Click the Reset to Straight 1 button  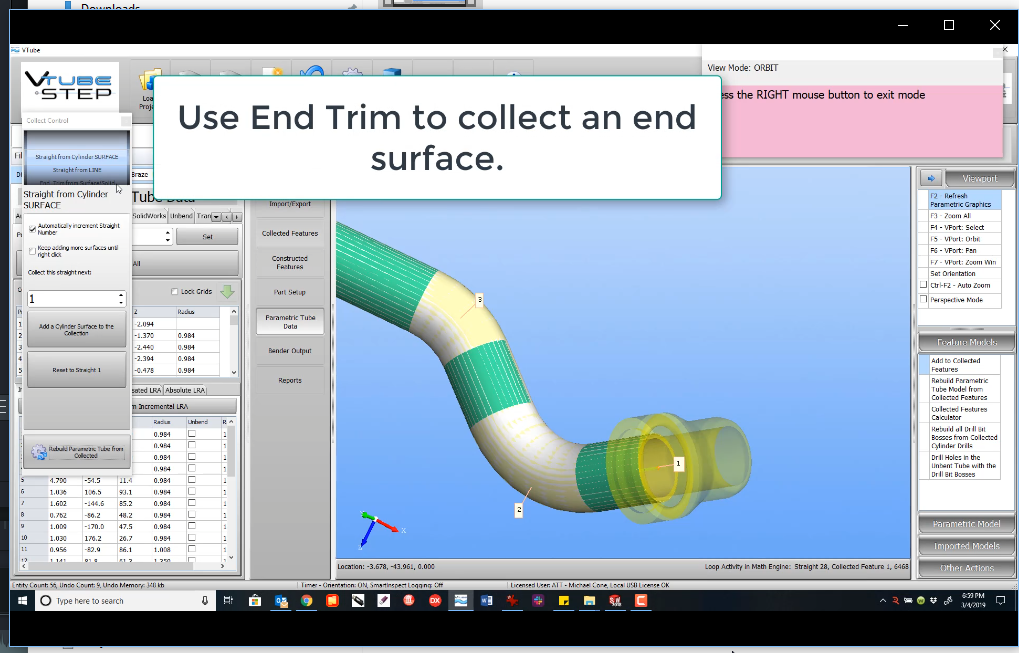76,370
